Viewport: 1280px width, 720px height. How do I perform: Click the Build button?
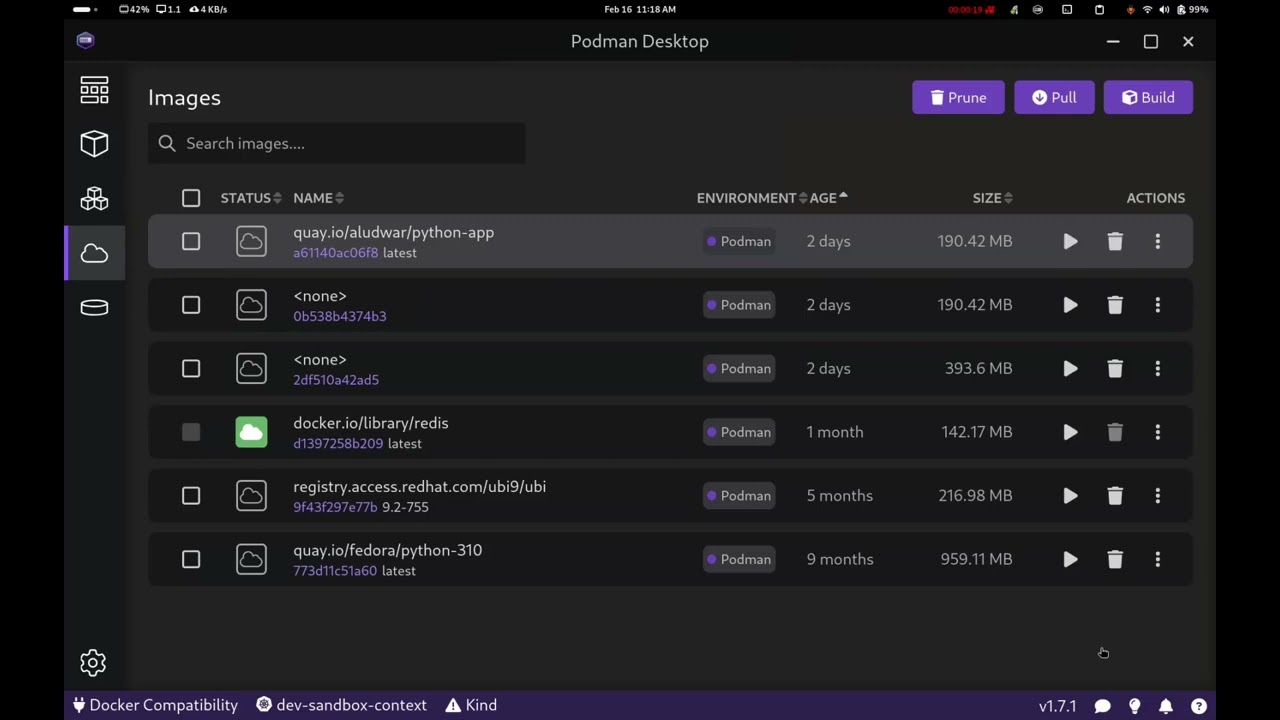[1148, 97]
